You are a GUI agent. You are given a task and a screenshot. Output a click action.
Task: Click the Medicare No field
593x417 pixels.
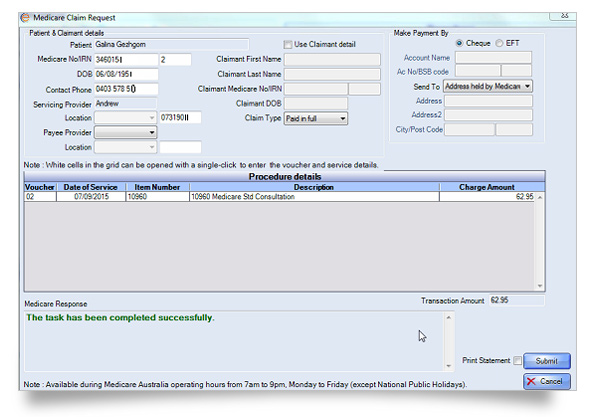pyautogui.click(x=126, y=60)
